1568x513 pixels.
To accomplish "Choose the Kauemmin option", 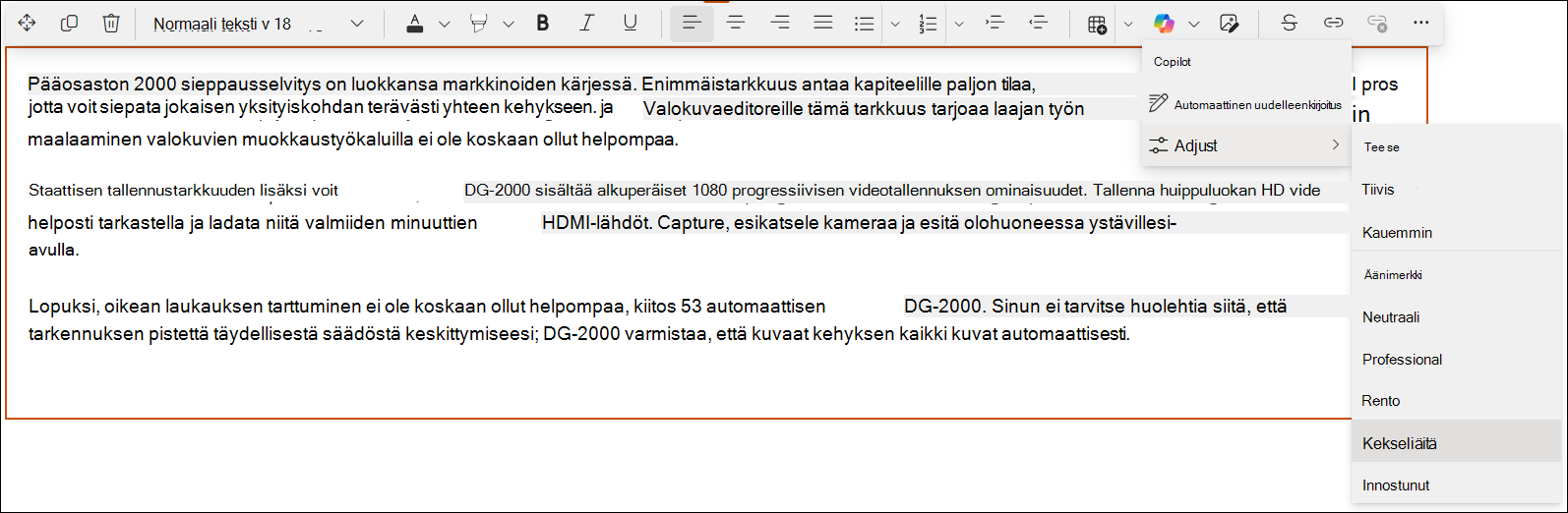I will coord(1456,233).
